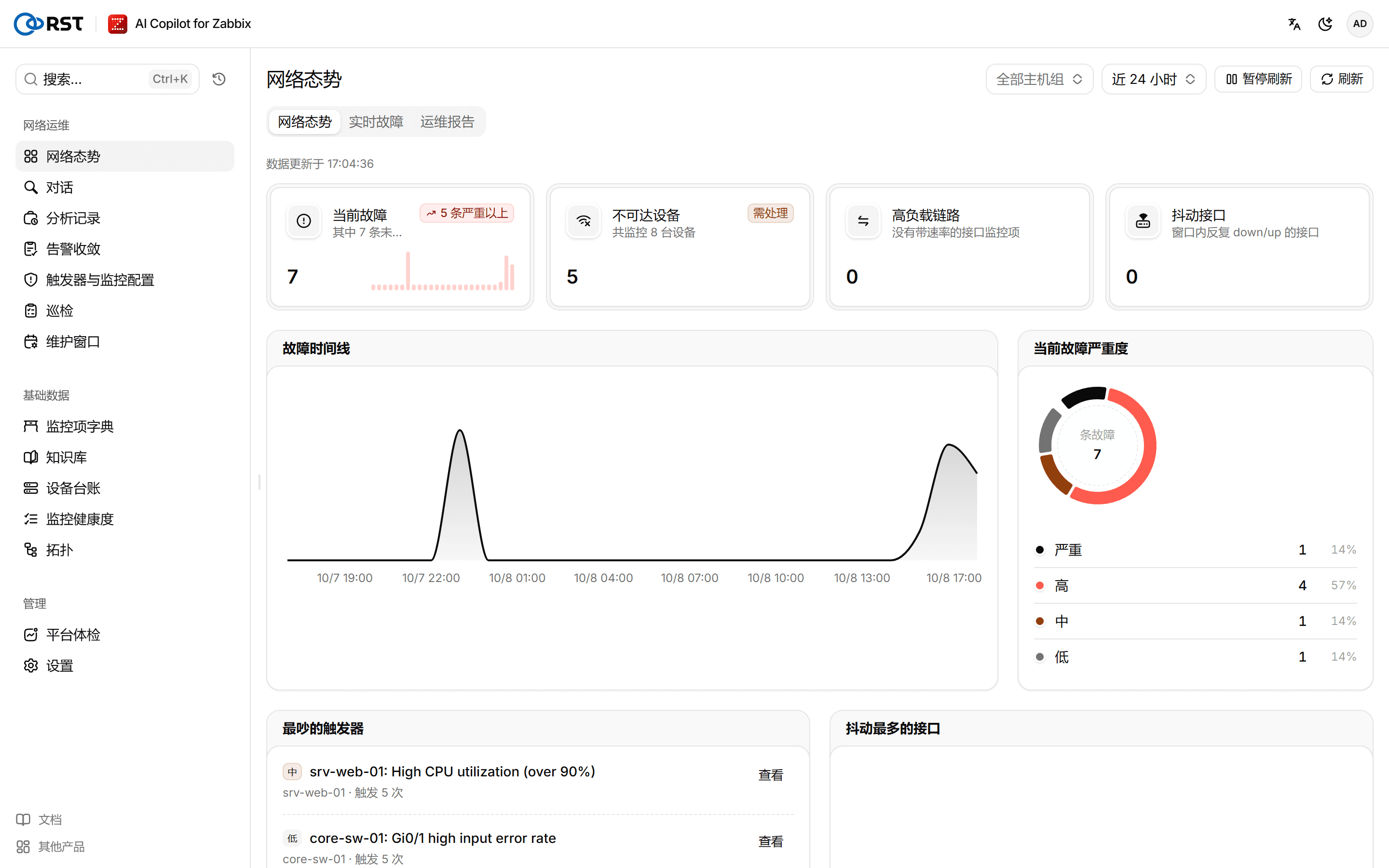Open the AD user avatar menu
The width and height of the screenshot is (1389, 868).
(x=1360, y=24)
